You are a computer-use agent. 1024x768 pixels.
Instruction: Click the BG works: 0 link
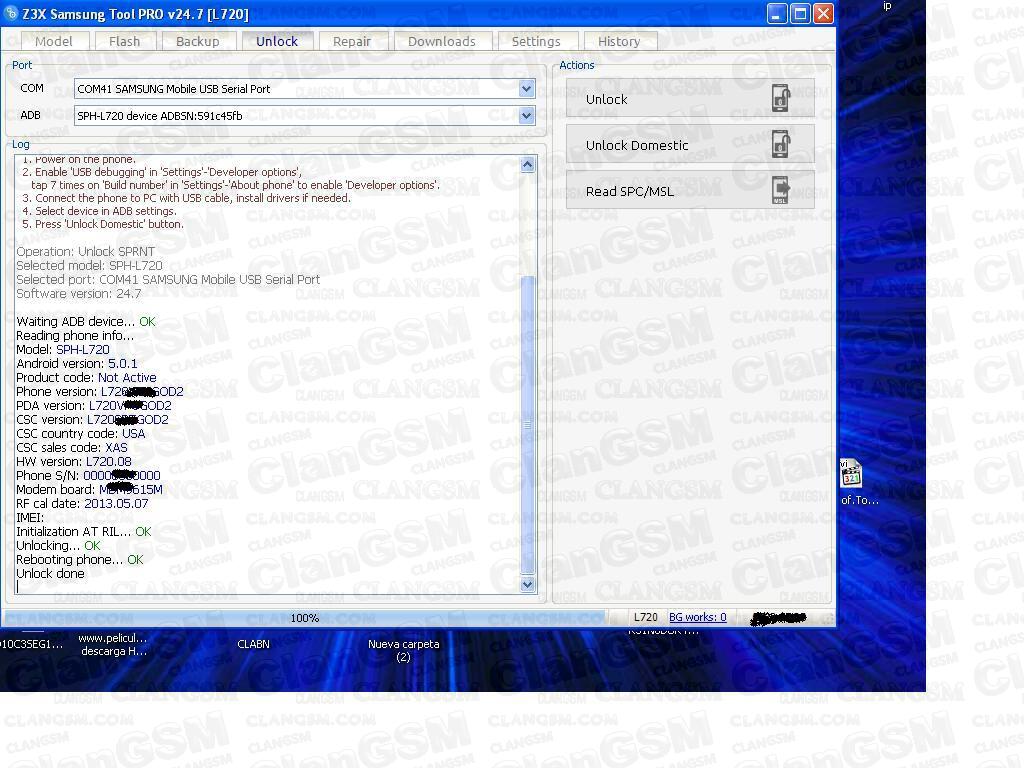coord(697,617)
